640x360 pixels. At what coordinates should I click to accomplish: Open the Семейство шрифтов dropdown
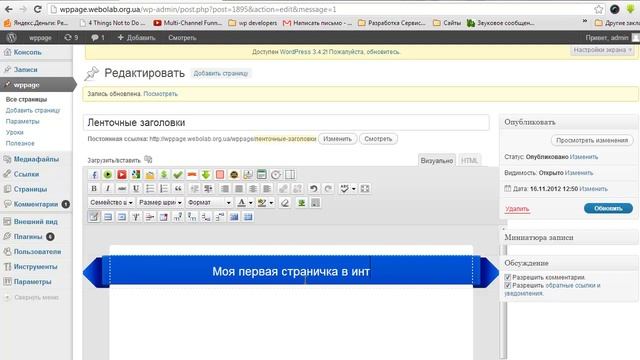click(111, 202)
